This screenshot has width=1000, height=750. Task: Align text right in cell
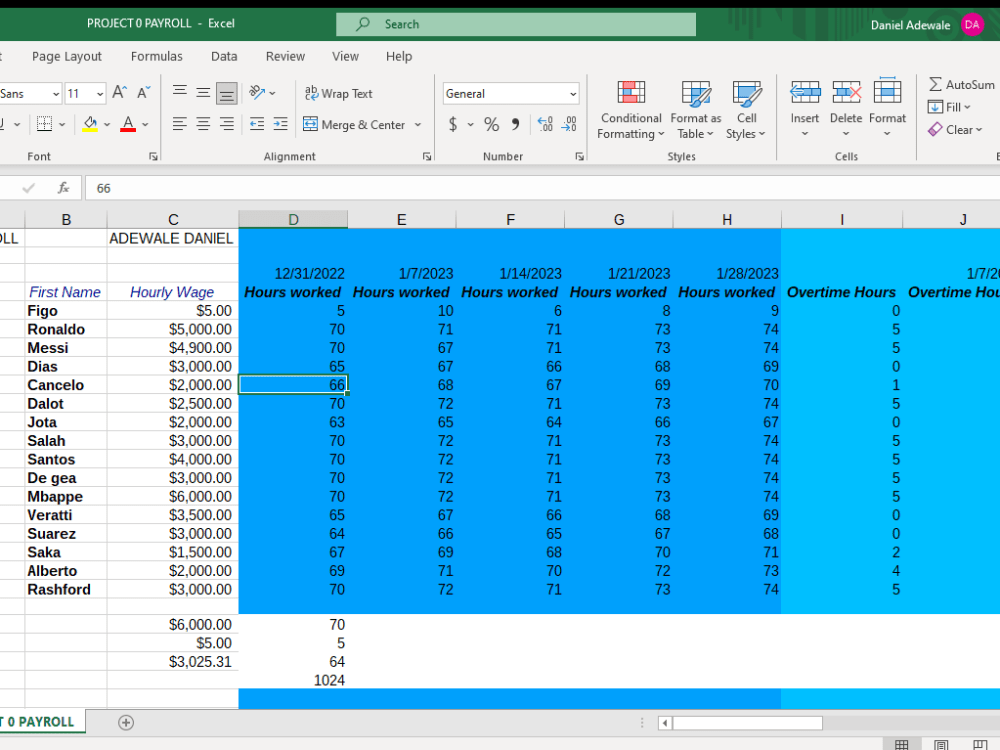[226, 124]
